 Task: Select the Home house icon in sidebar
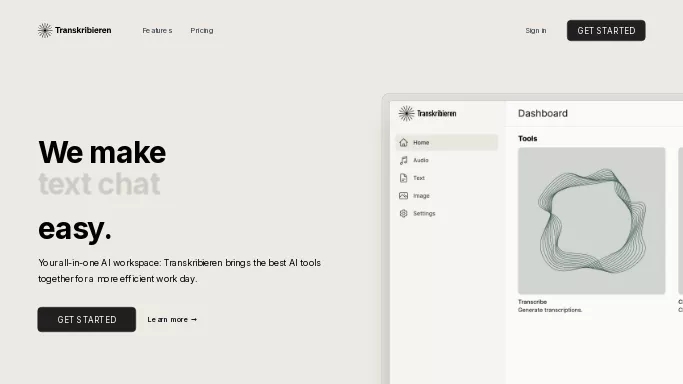click(403, 142)
